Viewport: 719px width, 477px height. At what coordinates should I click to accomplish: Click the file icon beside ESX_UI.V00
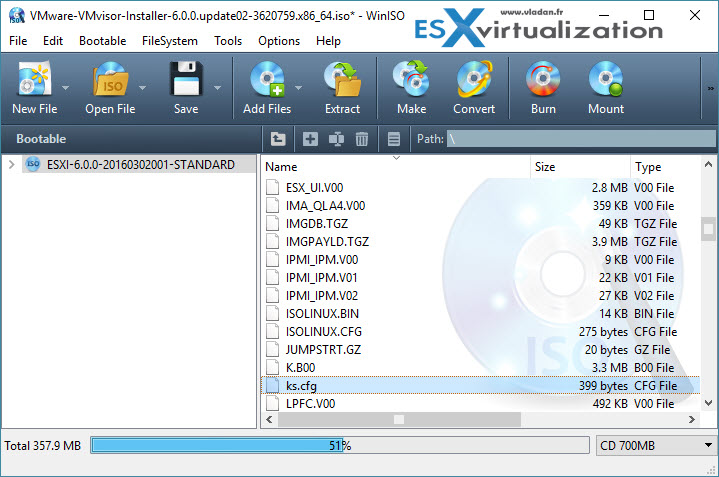click(x=273, y=187)
